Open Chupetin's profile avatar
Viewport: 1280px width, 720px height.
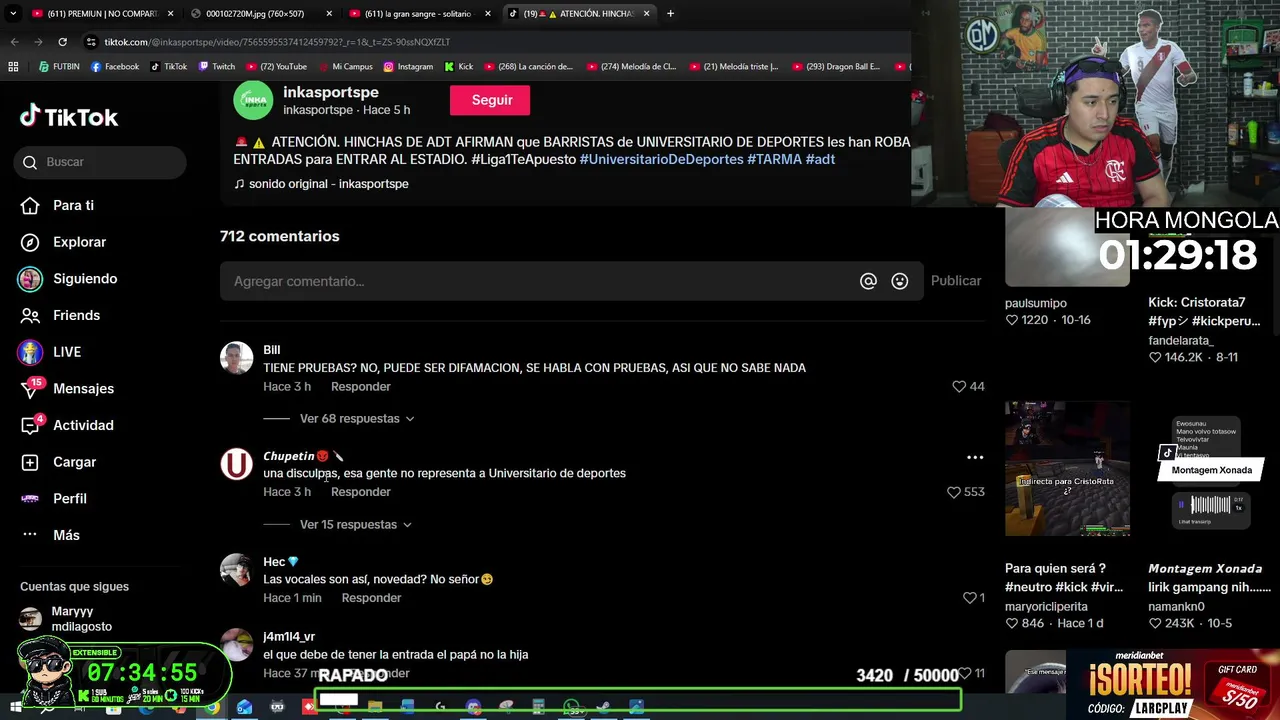point(237,464)
